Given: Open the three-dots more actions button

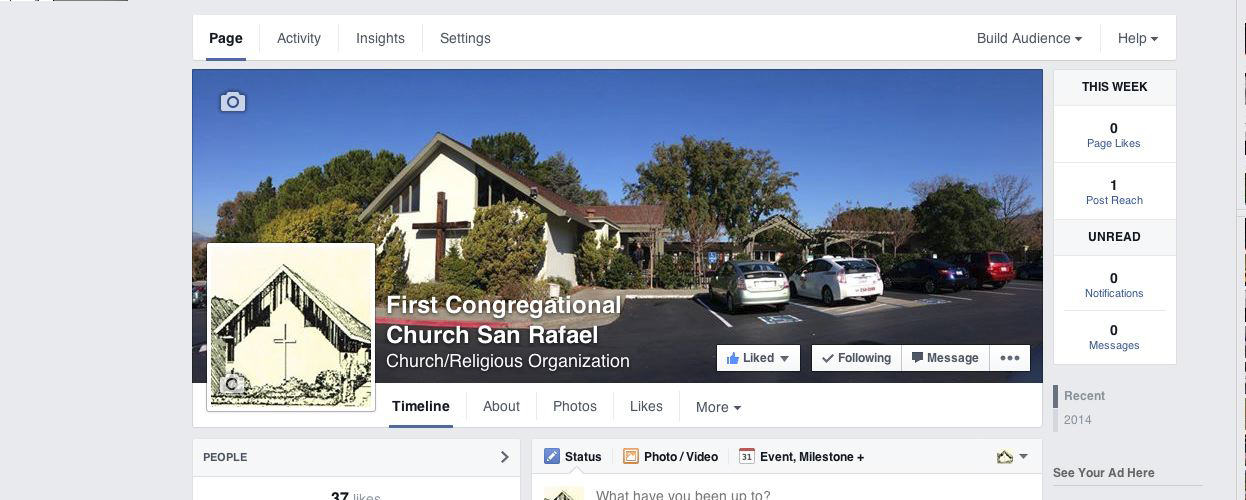Looking at the screenshot, I should tap(1010, 358).
